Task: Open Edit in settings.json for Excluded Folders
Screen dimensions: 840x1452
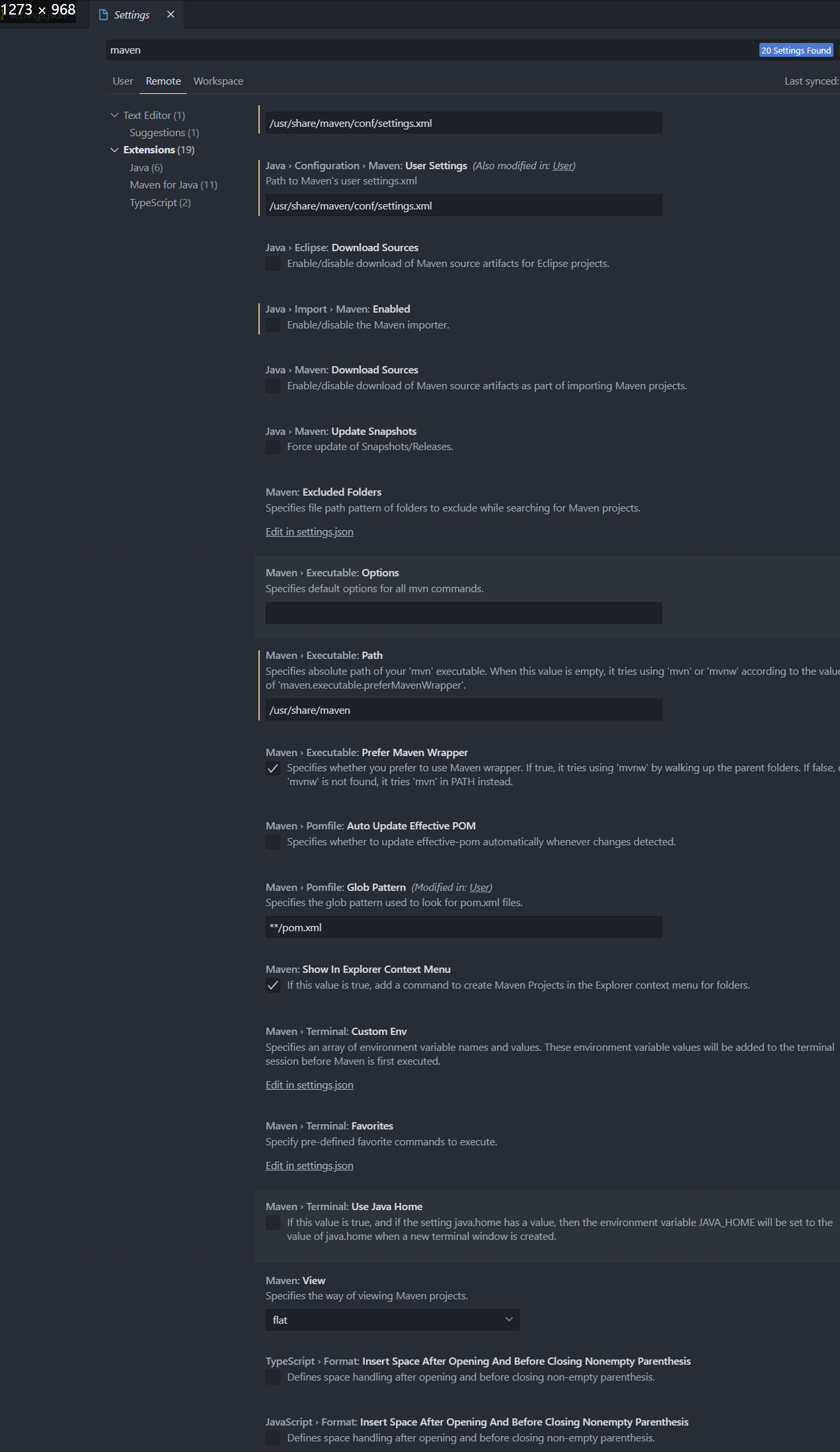Action: [x=309, y=531]
